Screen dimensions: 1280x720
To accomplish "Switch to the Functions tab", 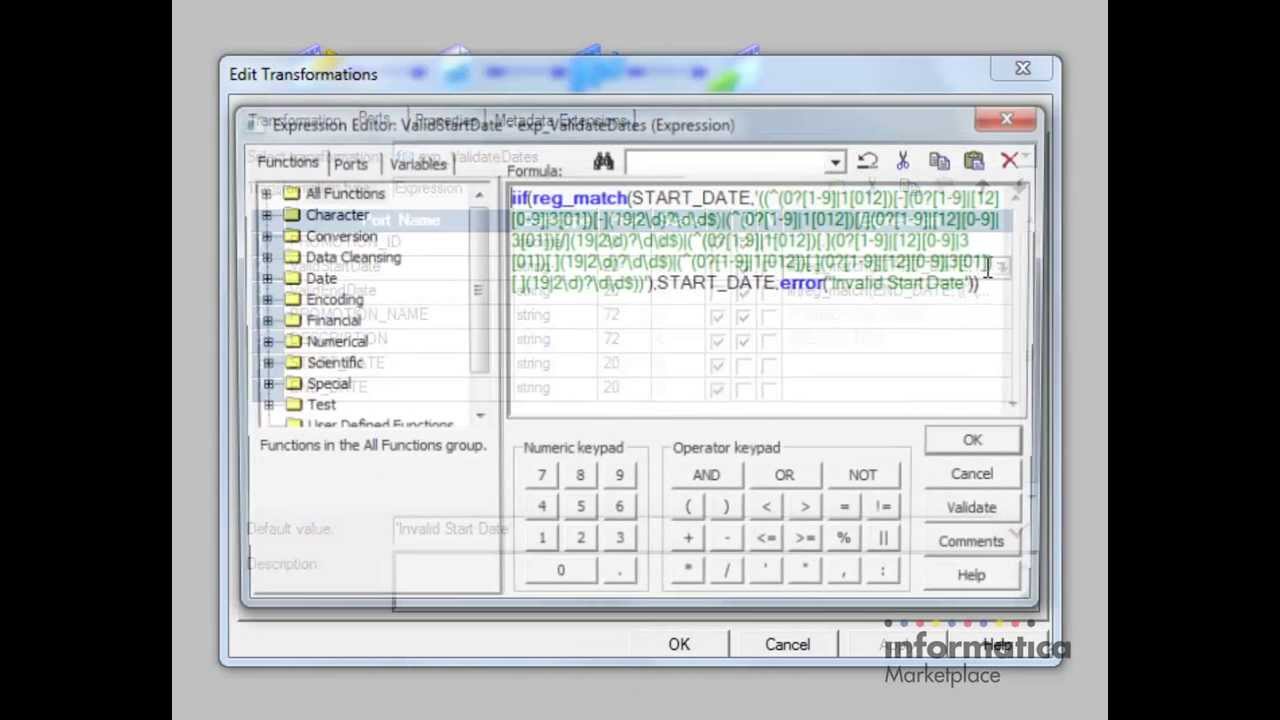I will pos(287,162).
